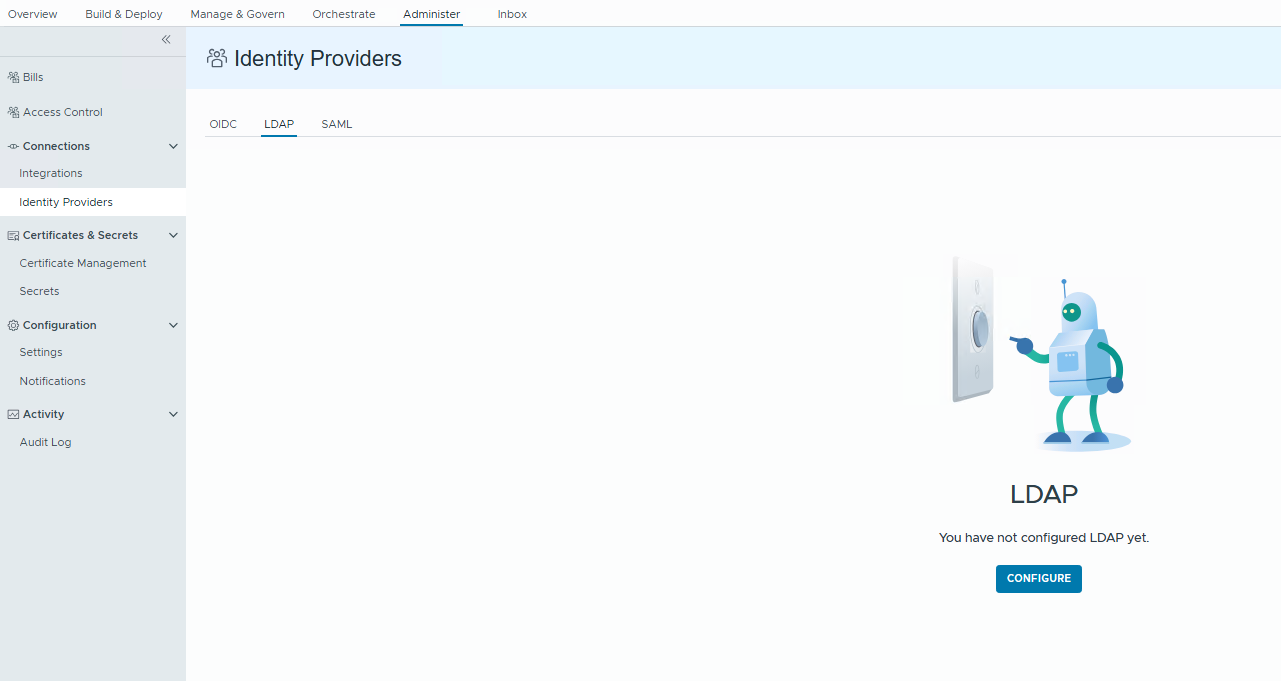
Task: Collapse the sidebar with double-chevron icon
Action: (x=166, y=40)
